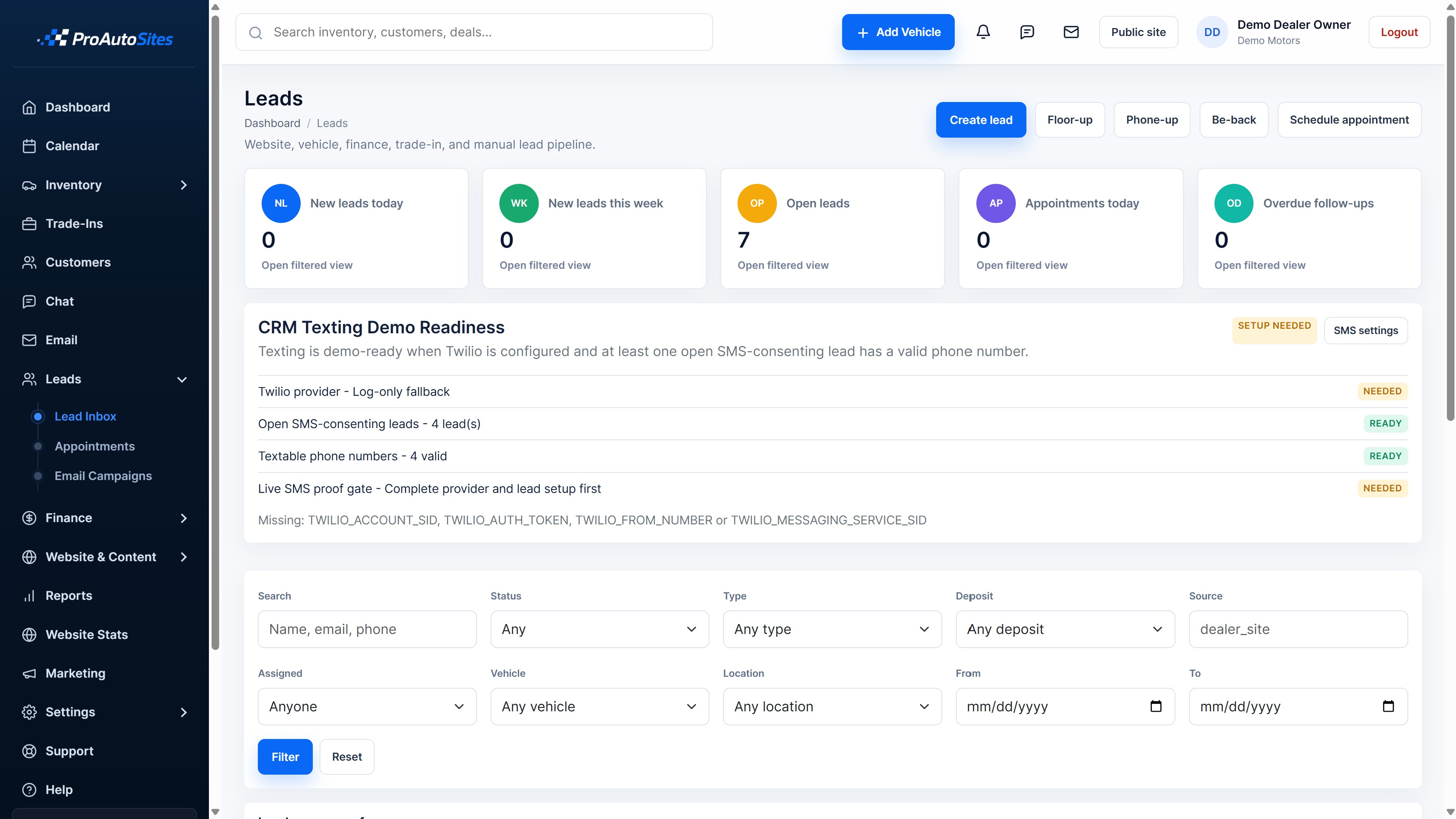
Task: Open SMS settings button
Action: pyautogui.click(x=1365, y=331)
